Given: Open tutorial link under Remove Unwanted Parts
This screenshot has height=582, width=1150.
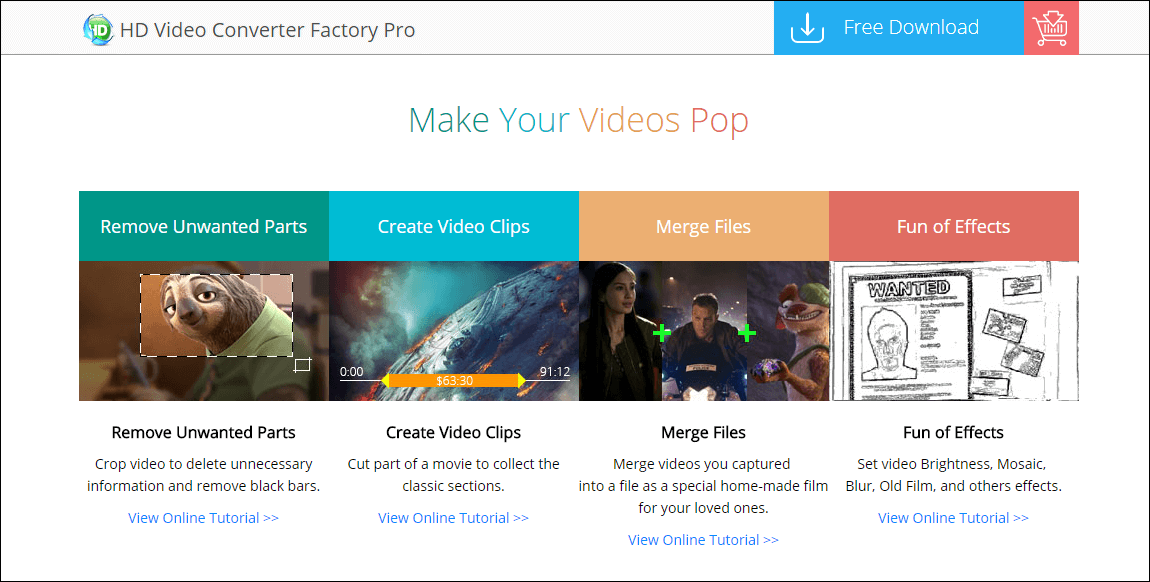Looking at the screenshot, I should pyautogui.click(x=203, y=517).
